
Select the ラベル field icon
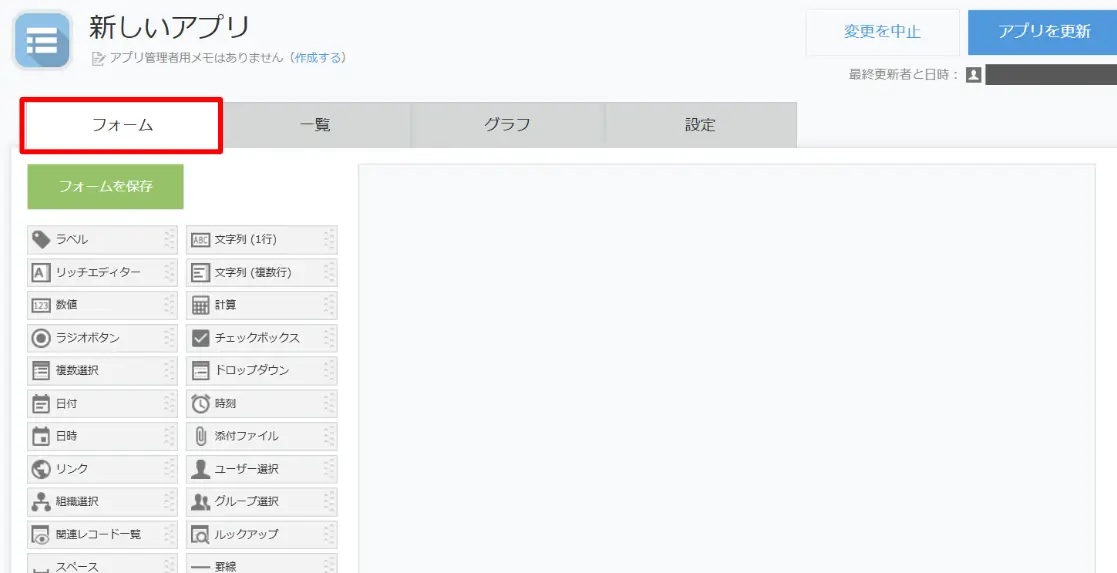click(x=41, y=240)
